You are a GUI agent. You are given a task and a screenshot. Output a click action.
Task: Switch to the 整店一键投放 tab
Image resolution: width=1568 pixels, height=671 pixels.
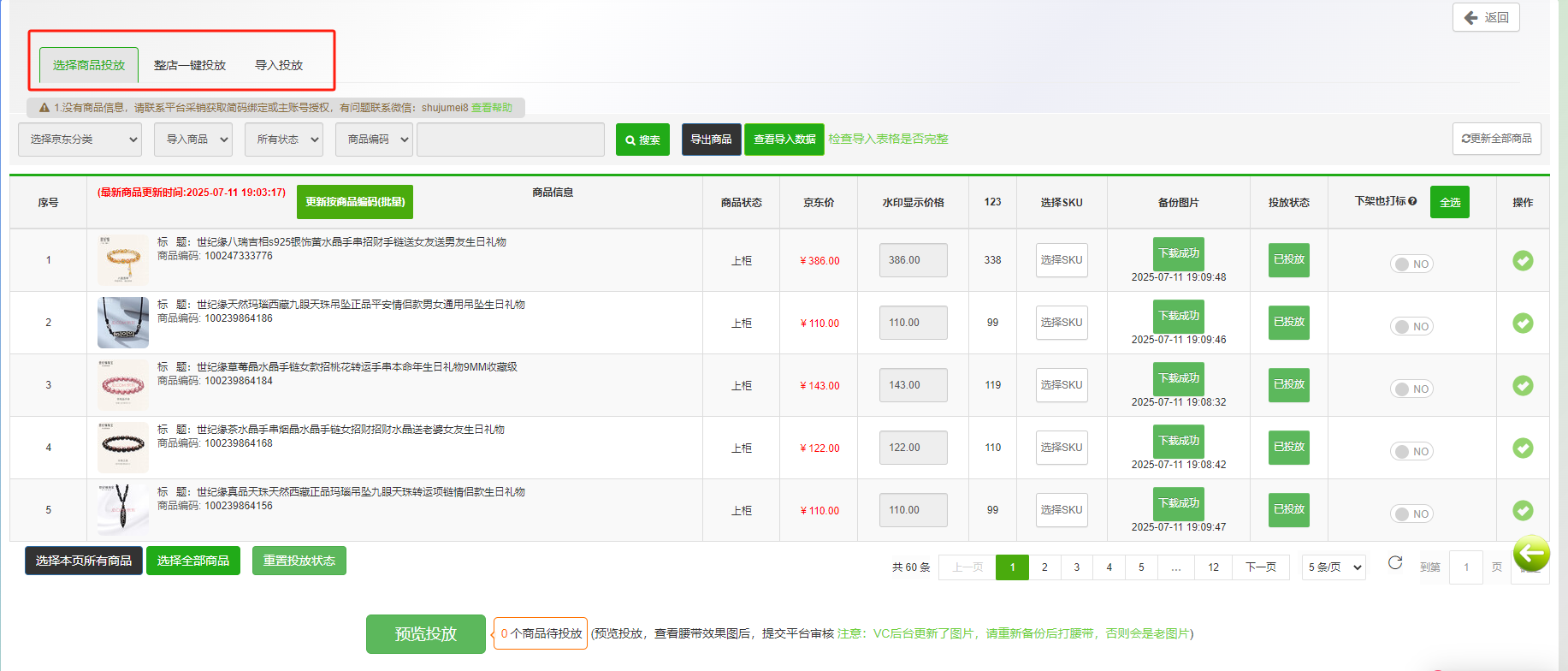click(x=190, y=65)
